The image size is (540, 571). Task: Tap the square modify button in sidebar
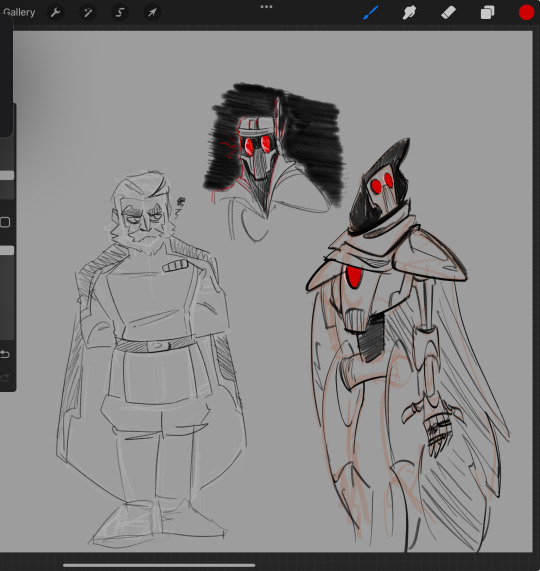[x=5, y=222]
